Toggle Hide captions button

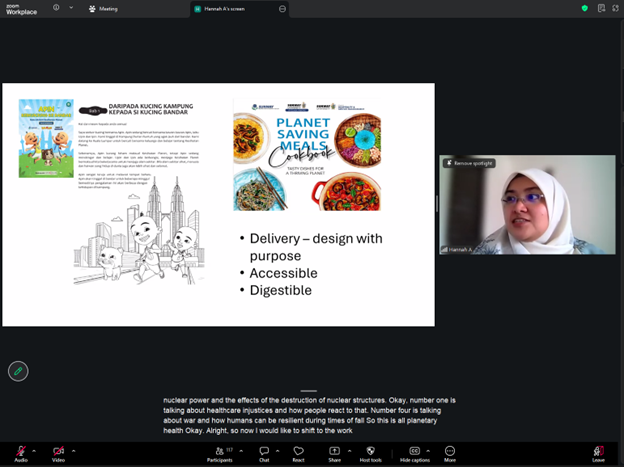[x=414, y=452]
